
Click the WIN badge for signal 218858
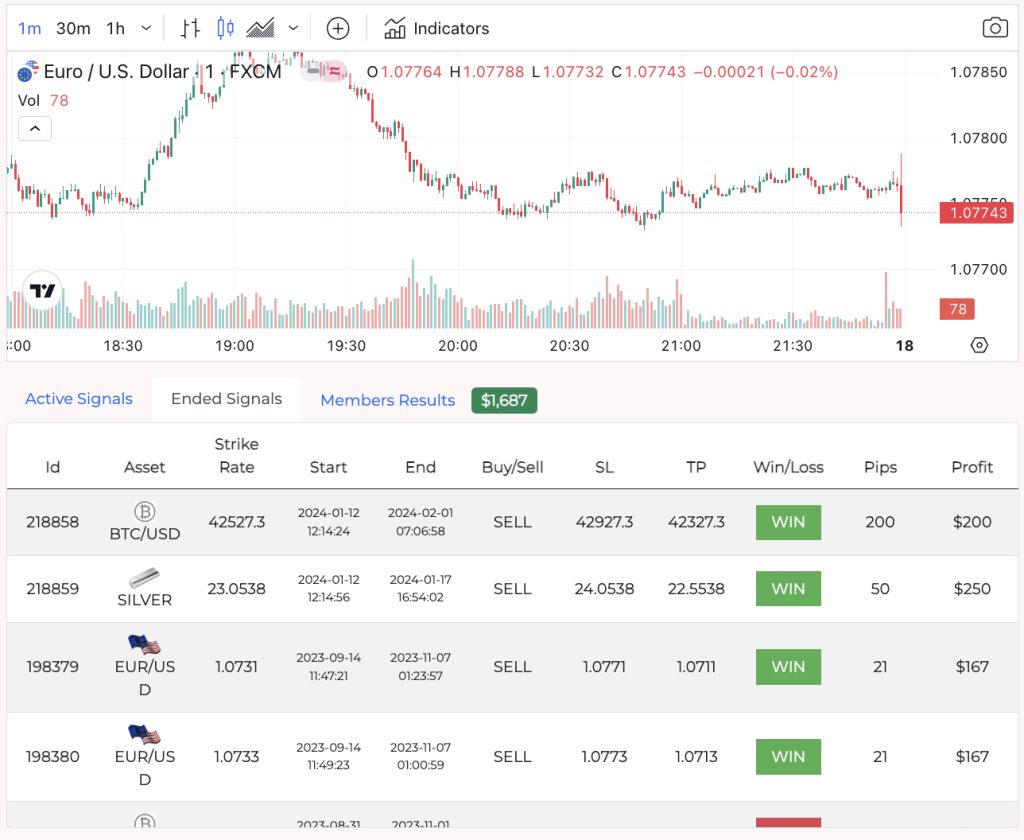point(788,522)
